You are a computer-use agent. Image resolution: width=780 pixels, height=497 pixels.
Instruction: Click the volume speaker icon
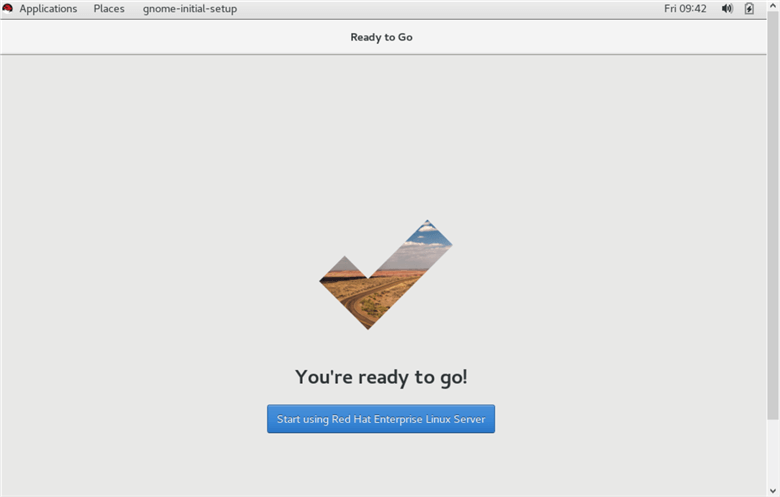pos(727,8)
